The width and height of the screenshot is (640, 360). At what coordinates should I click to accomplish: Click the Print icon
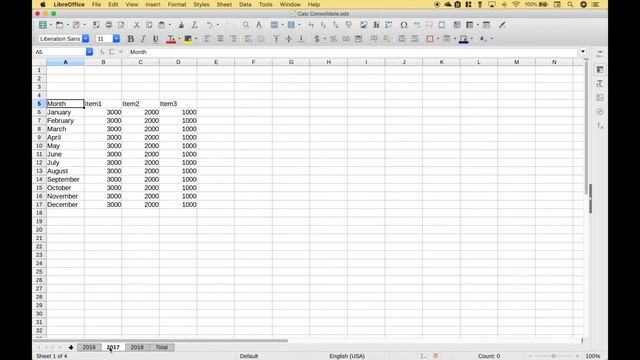(x=109, y=25)
